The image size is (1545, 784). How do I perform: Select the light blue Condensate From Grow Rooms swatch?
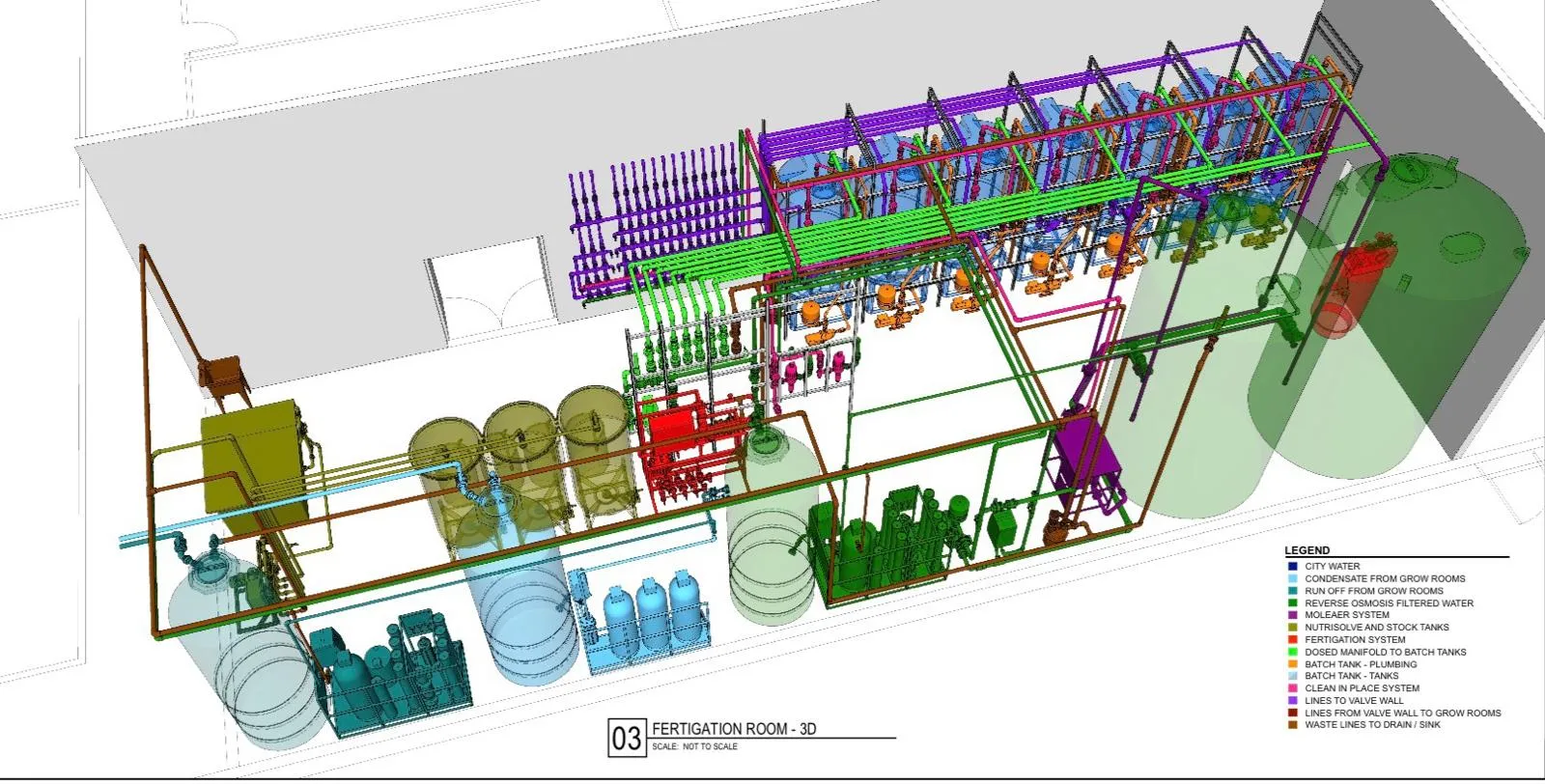click(x=1292, y=578)
